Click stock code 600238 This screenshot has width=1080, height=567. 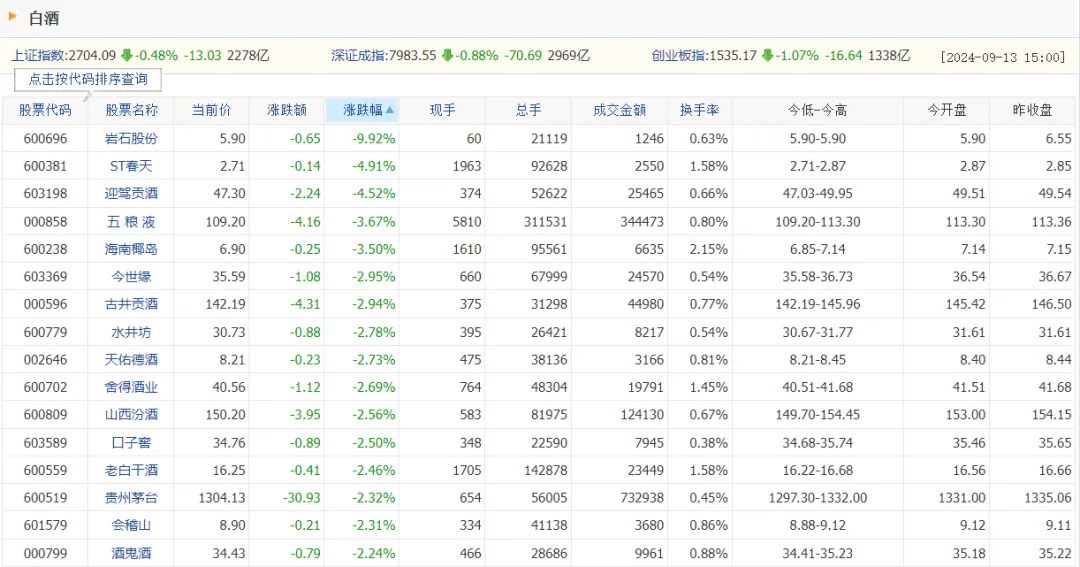45,249
